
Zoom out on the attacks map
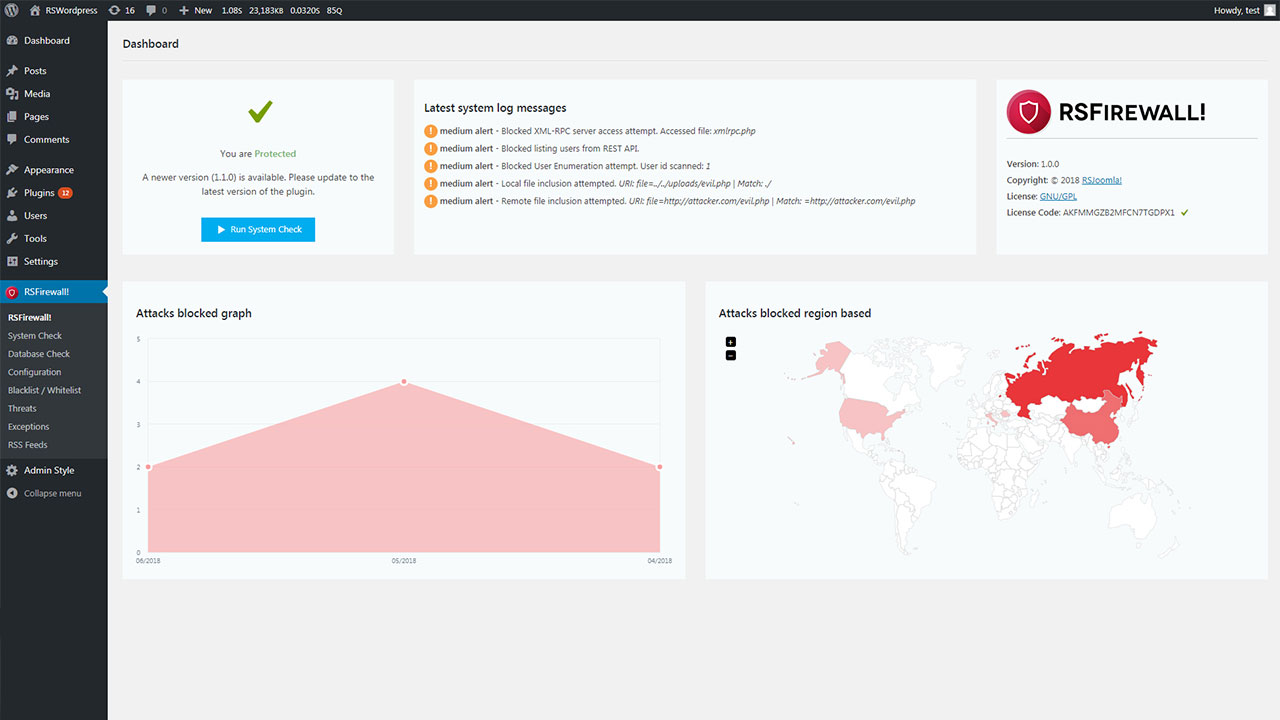730,355
